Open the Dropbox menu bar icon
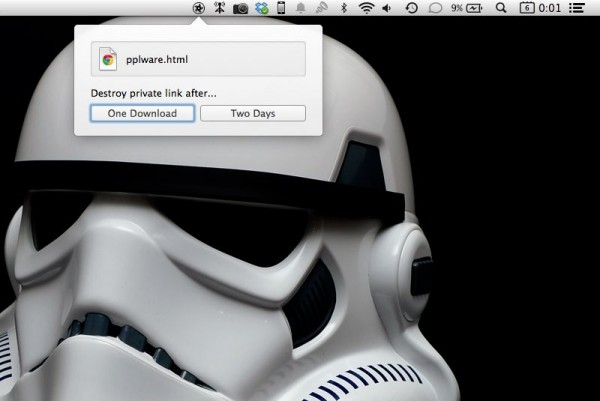Image resolution: width=600 pixels, height=401 pixels. pos(262,8)
